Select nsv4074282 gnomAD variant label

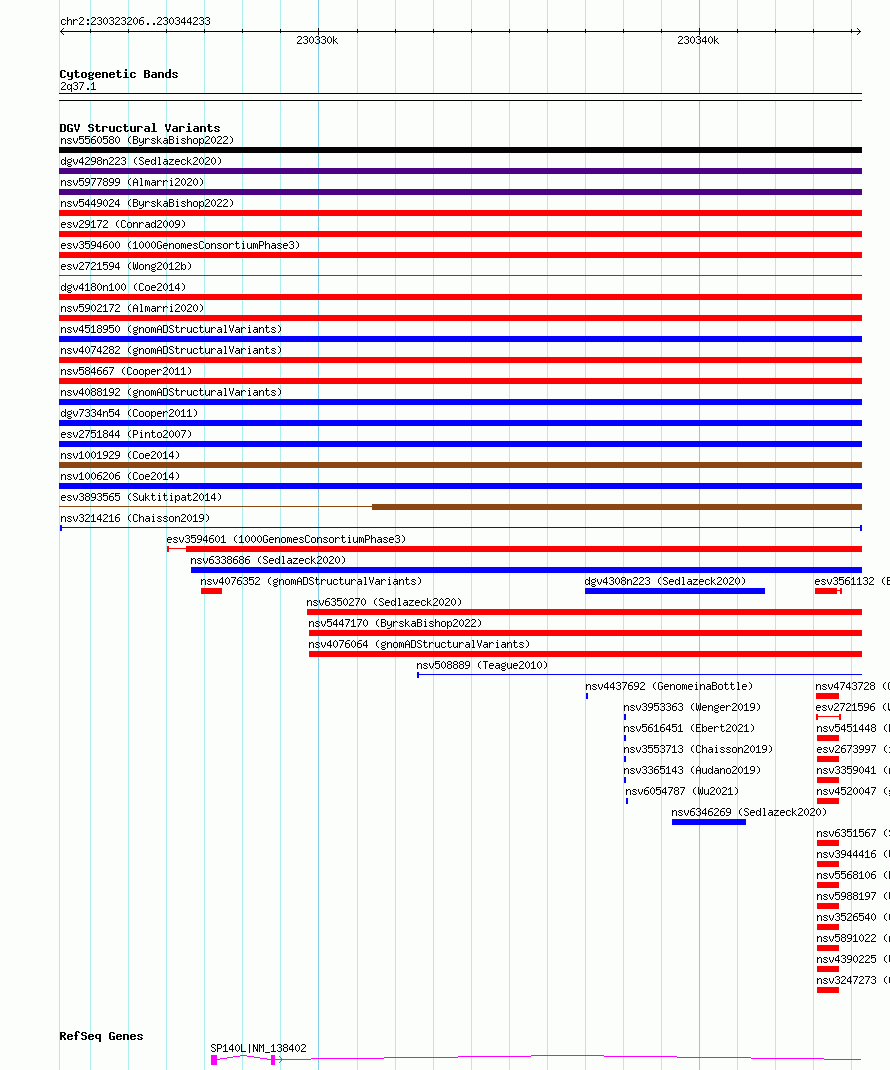[171, 350]
